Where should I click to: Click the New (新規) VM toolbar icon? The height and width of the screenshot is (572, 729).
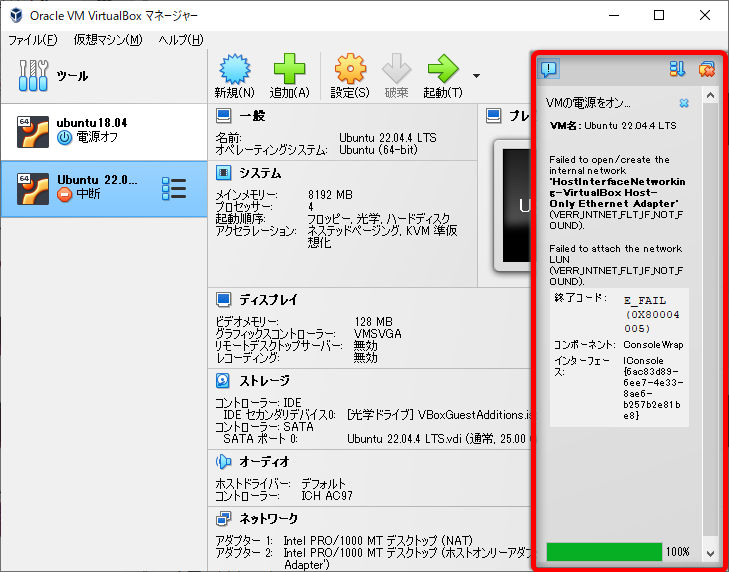point(235,69)
